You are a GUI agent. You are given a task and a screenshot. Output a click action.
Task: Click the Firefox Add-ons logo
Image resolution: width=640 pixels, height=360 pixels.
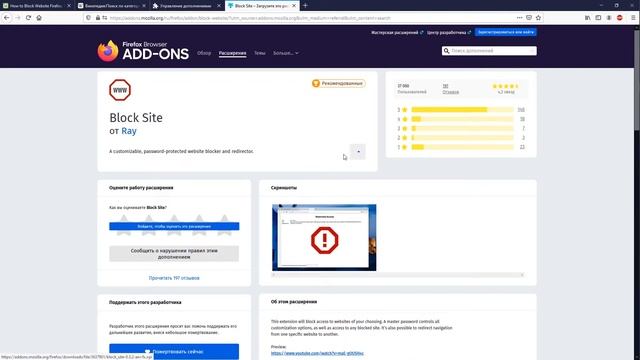click(143, 51)
